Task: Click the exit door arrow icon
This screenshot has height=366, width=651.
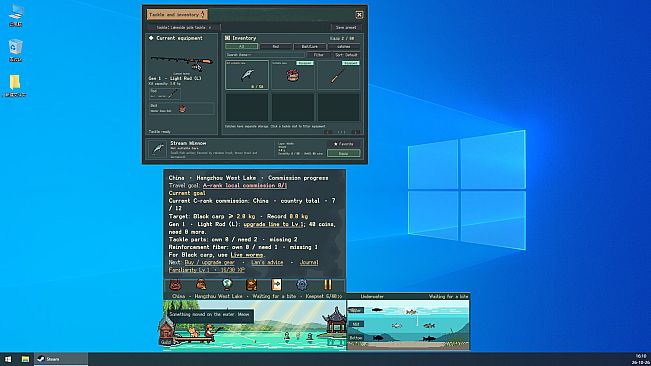Action: (277, 285)
